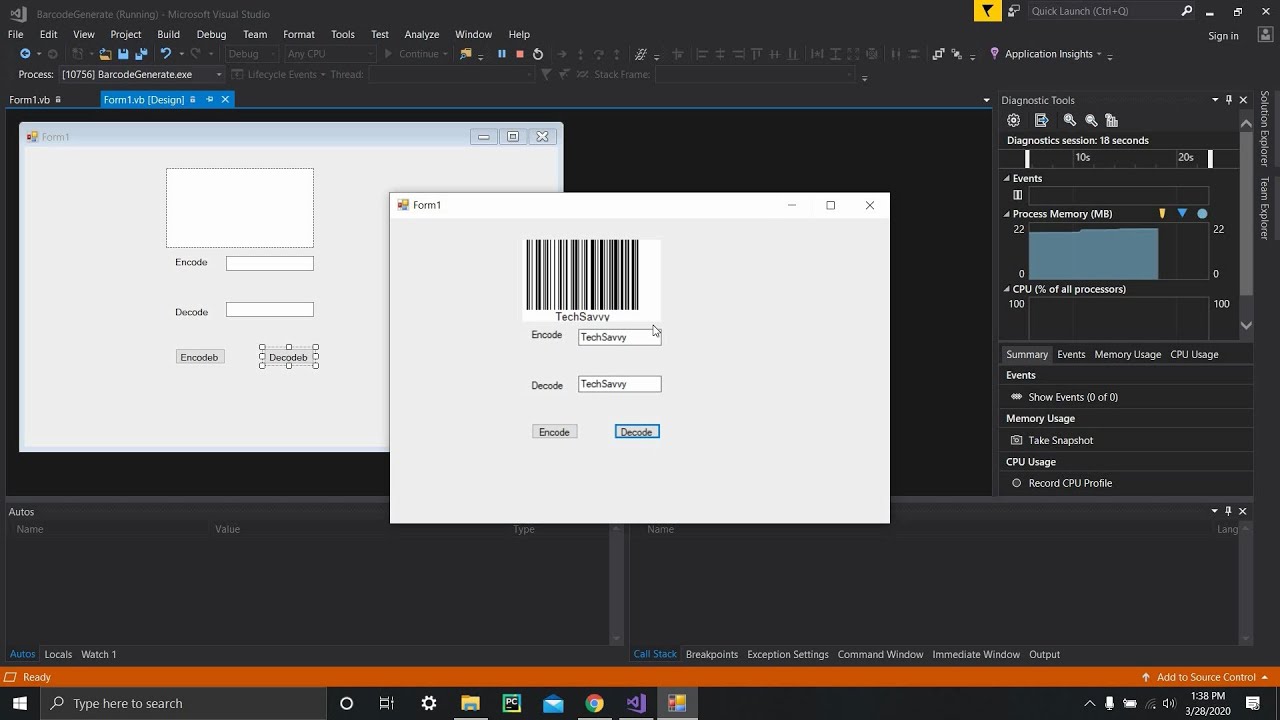This screenshot has height=720, width=1280.
Task: Click the Bring to Front toolbar icon
Action: click(x=938, y=54)
